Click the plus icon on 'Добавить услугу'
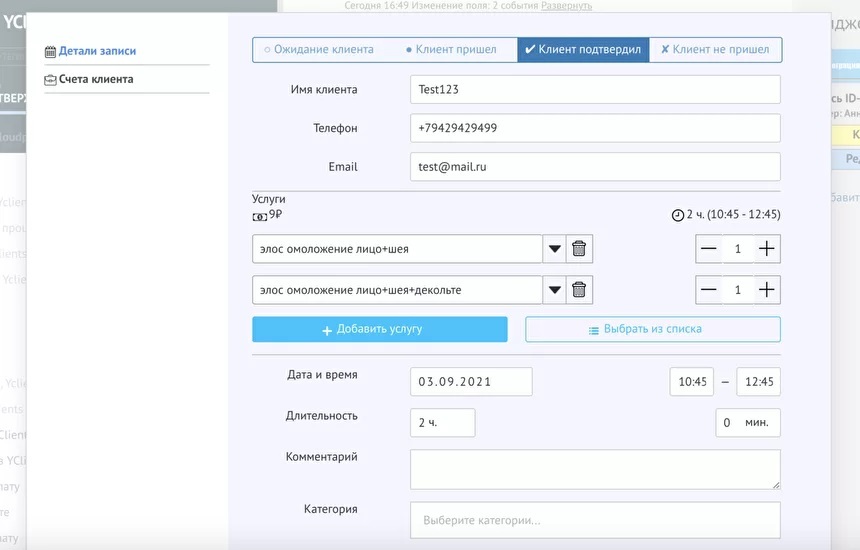860x550 pixels. [327, 330]
